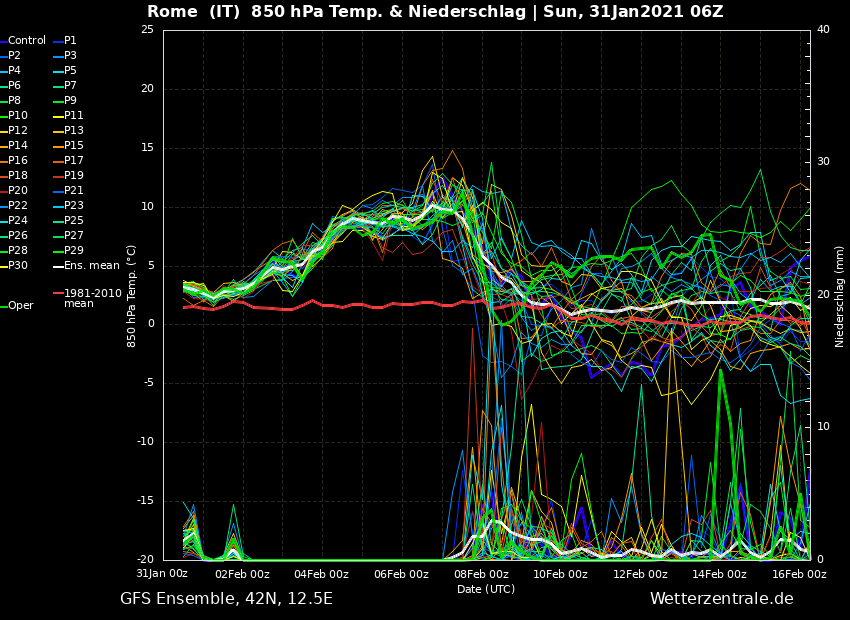Click legend label "P9"
Screen dimensions: 850x620
(70, 100)
